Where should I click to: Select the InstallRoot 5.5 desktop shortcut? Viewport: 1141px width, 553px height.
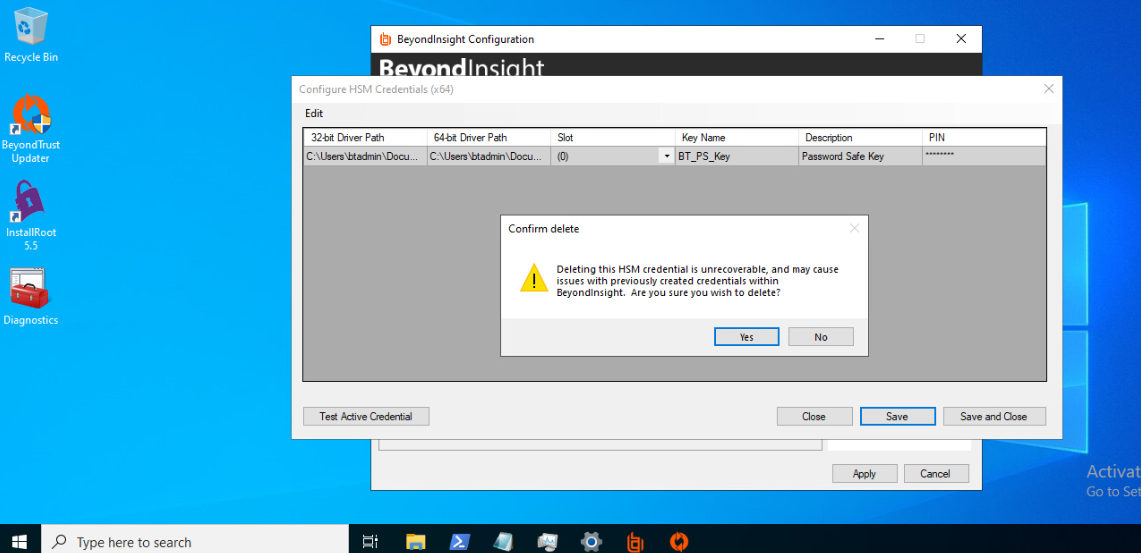click(x=31, y=216)
